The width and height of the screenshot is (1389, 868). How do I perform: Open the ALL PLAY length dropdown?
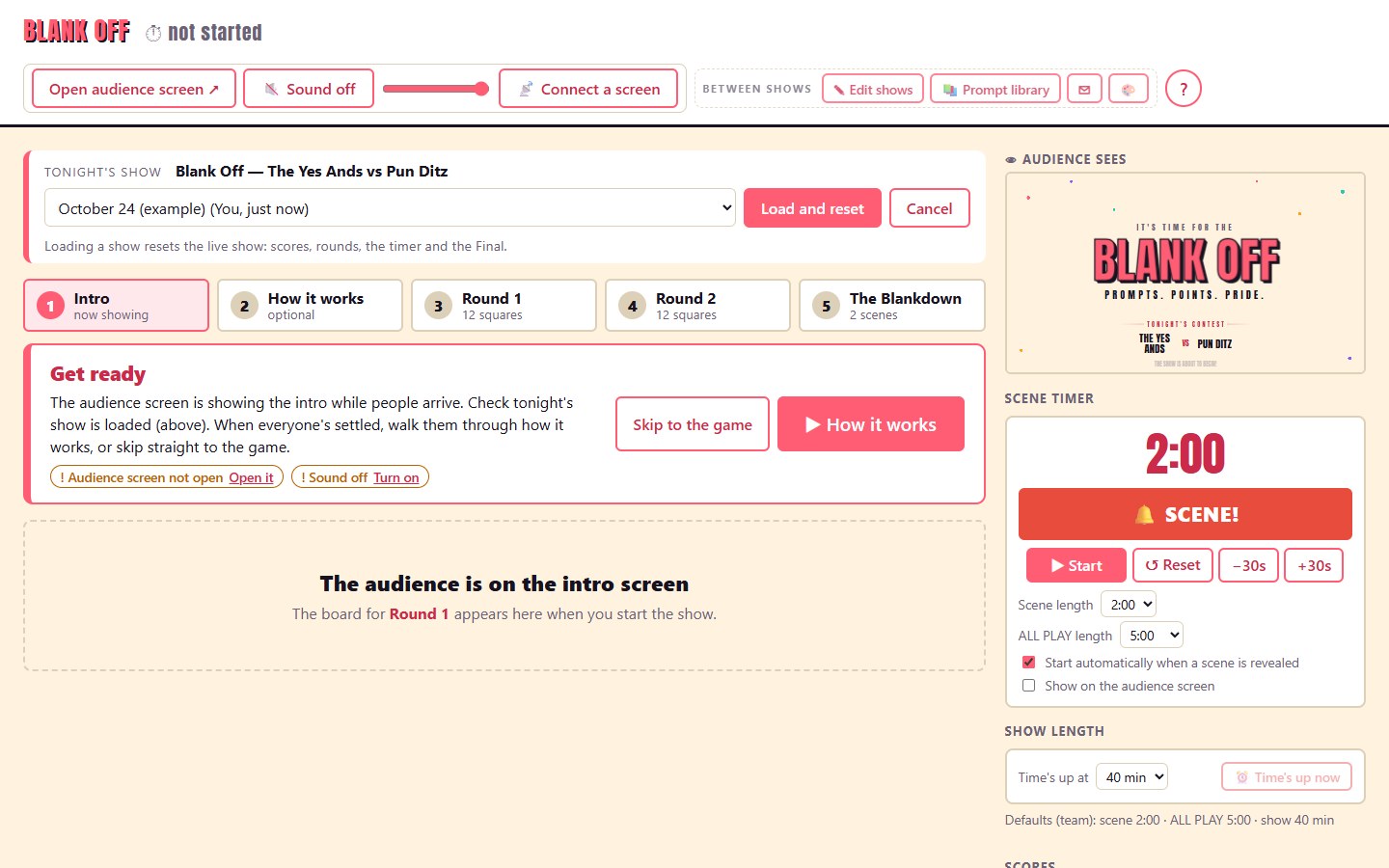tap(1151, 636)
